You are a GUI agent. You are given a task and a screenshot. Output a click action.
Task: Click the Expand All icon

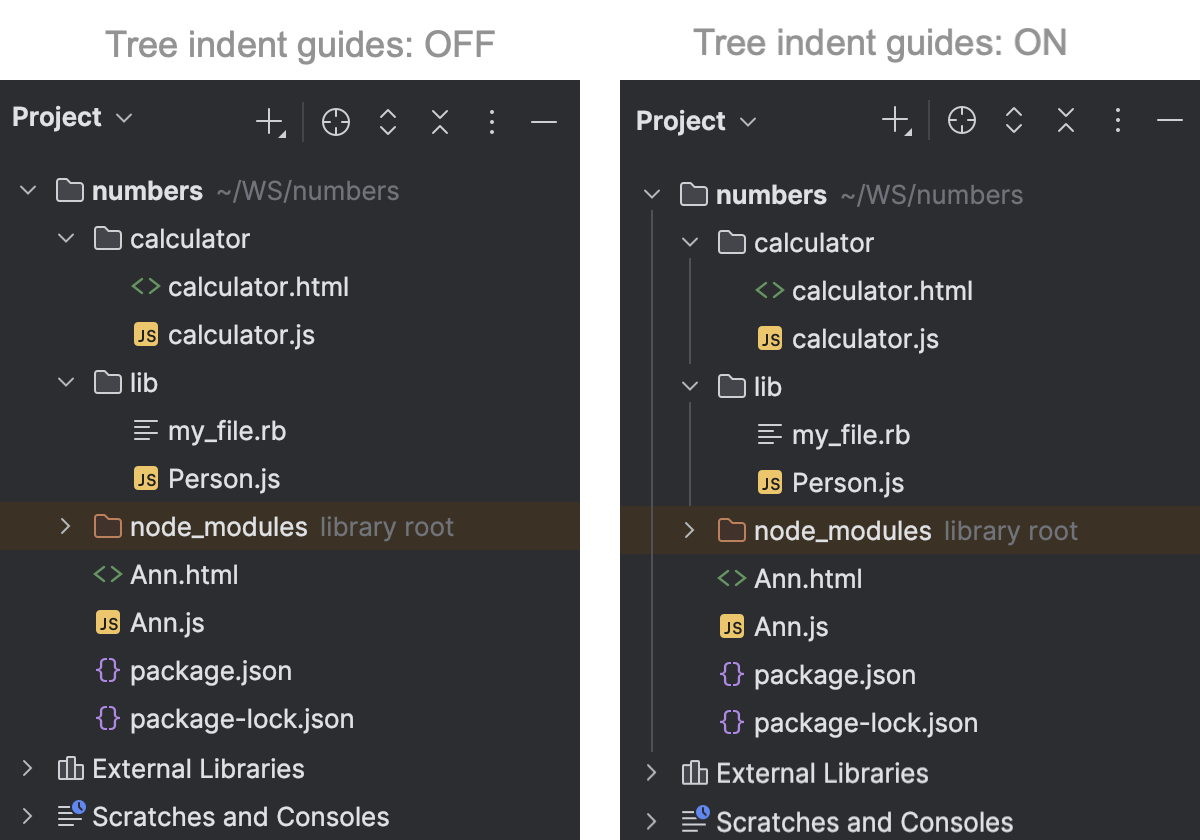pyautogui.click(x=388, y=121)
